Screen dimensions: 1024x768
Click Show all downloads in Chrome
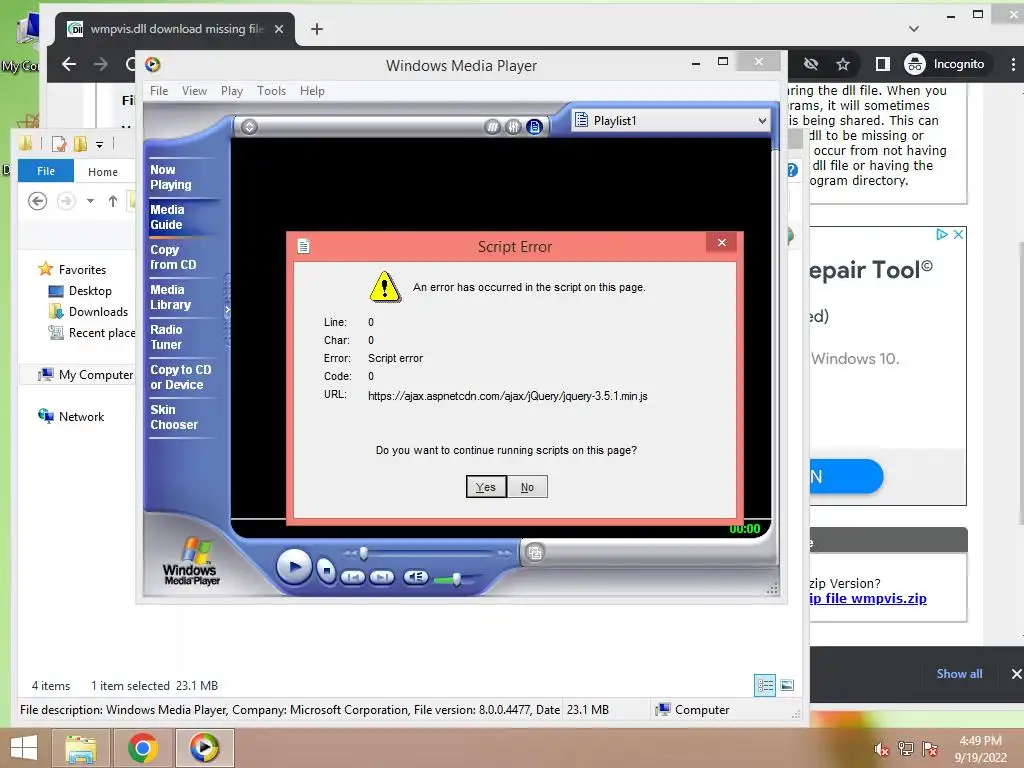pyautogui.click(x=959, y=674)
